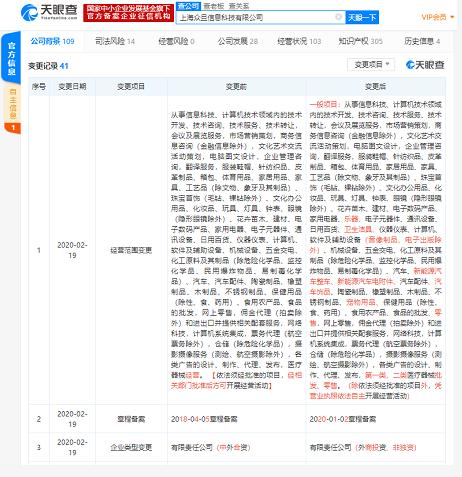Clear the search box with the X icon
462x477 pixels.
pos(338,17)
